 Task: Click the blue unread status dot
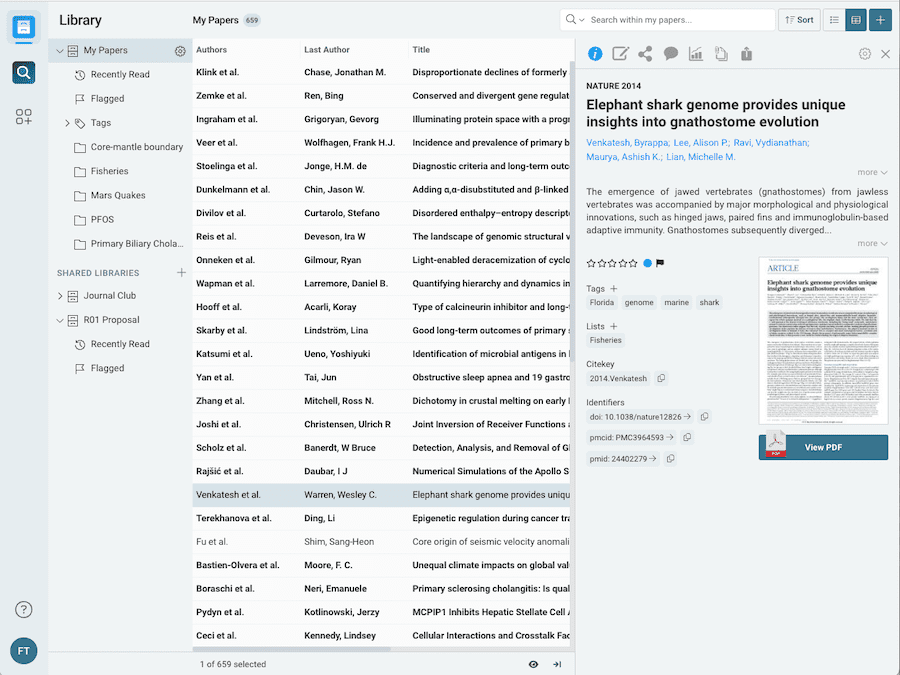(x=647, y=265)
